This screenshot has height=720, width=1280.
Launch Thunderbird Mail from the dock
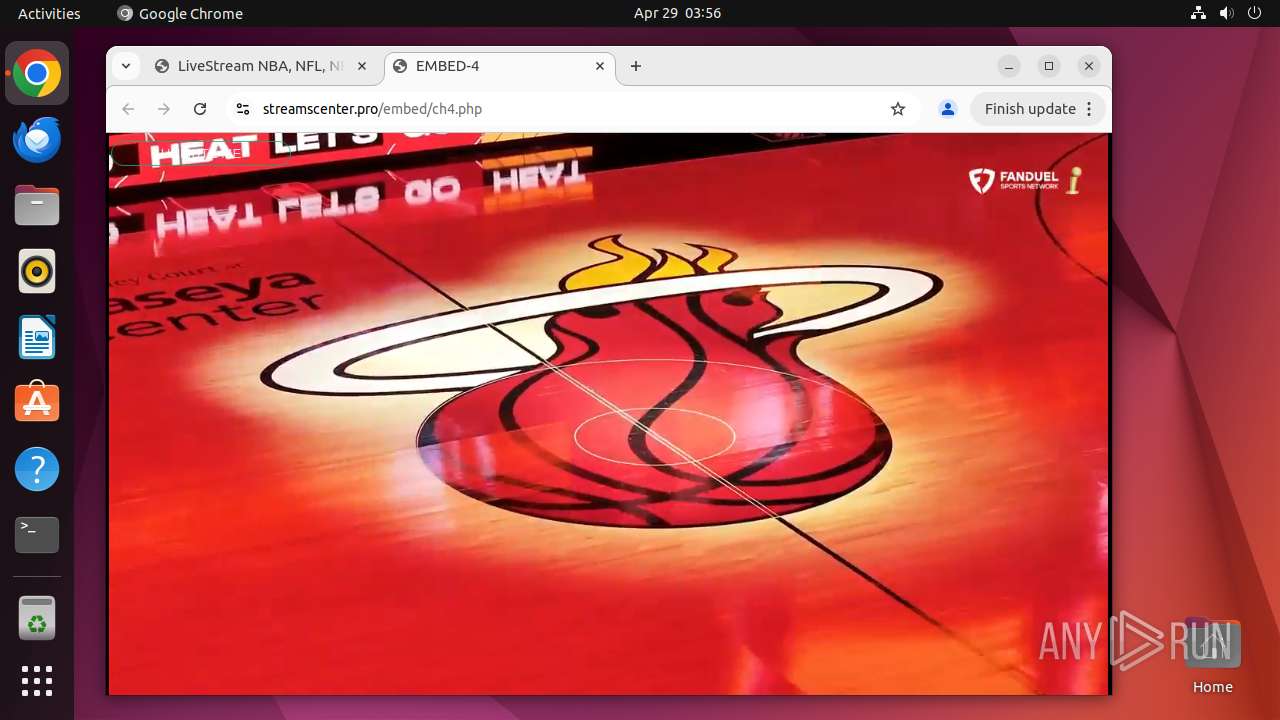(37, 140)
